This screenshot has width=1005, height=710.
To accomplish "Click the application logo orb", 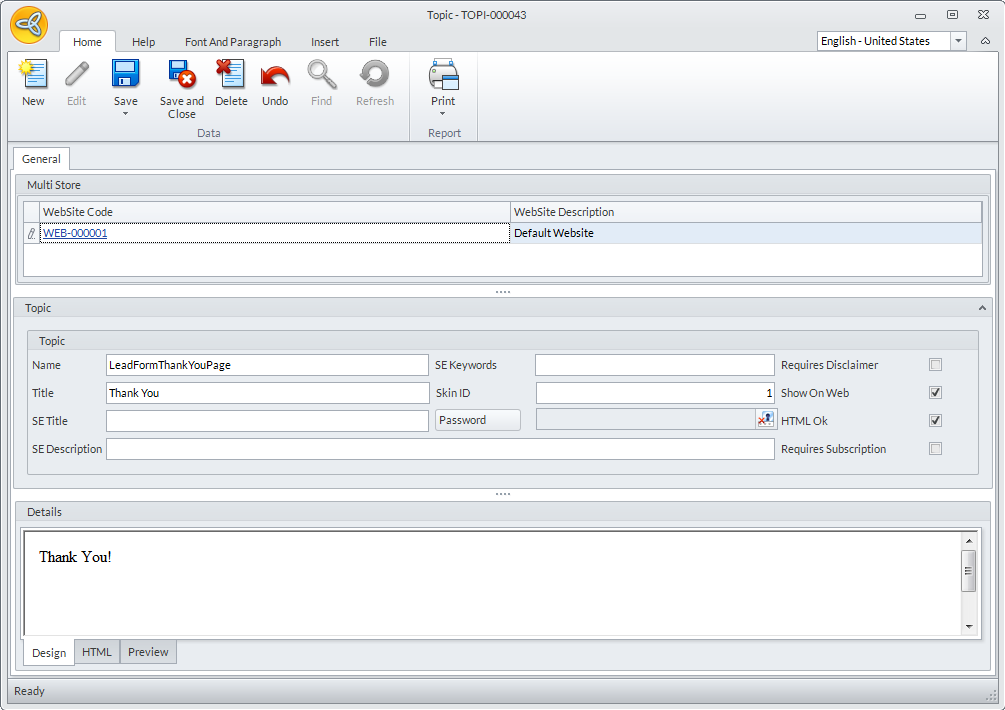I will [30, 25].
